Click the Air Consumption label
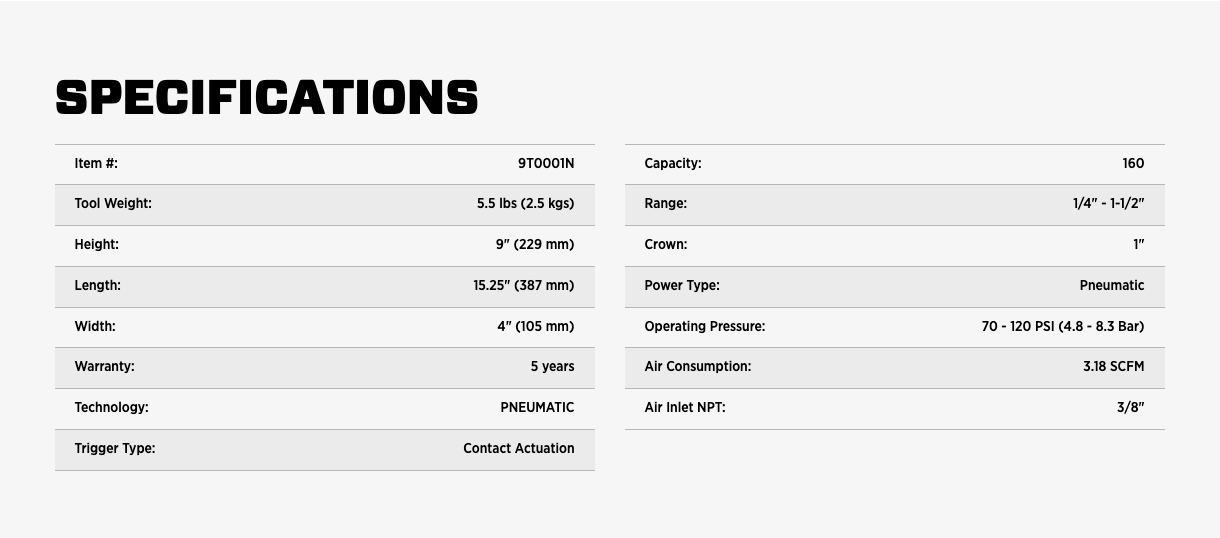 point(698,366)
